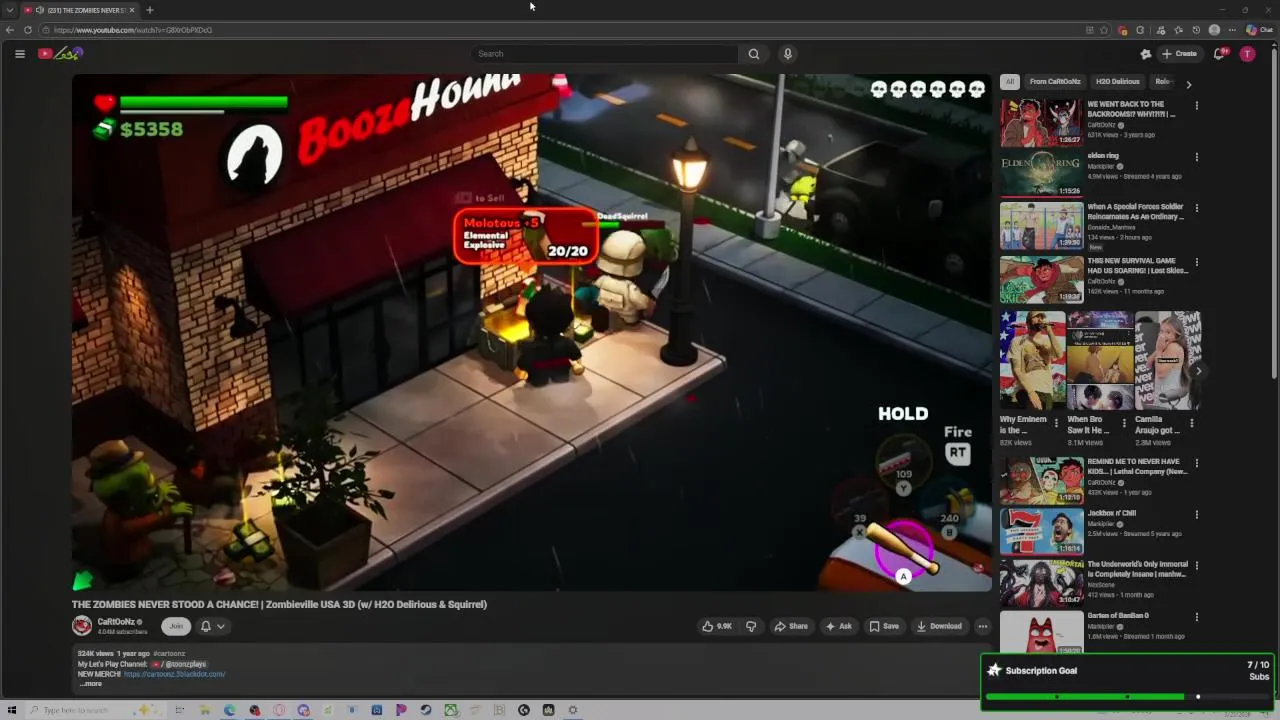This screenshot has height=720, width=1280.
Task: Join the CaRtOoNz channel membership
Action: 176,626
